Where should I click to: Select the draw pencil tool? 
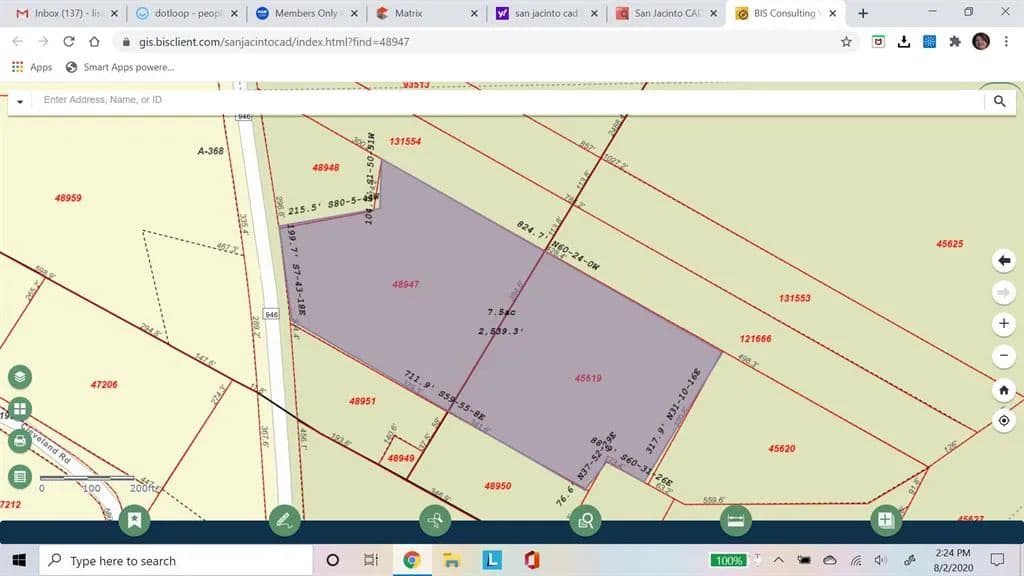[x=284, y=519]
